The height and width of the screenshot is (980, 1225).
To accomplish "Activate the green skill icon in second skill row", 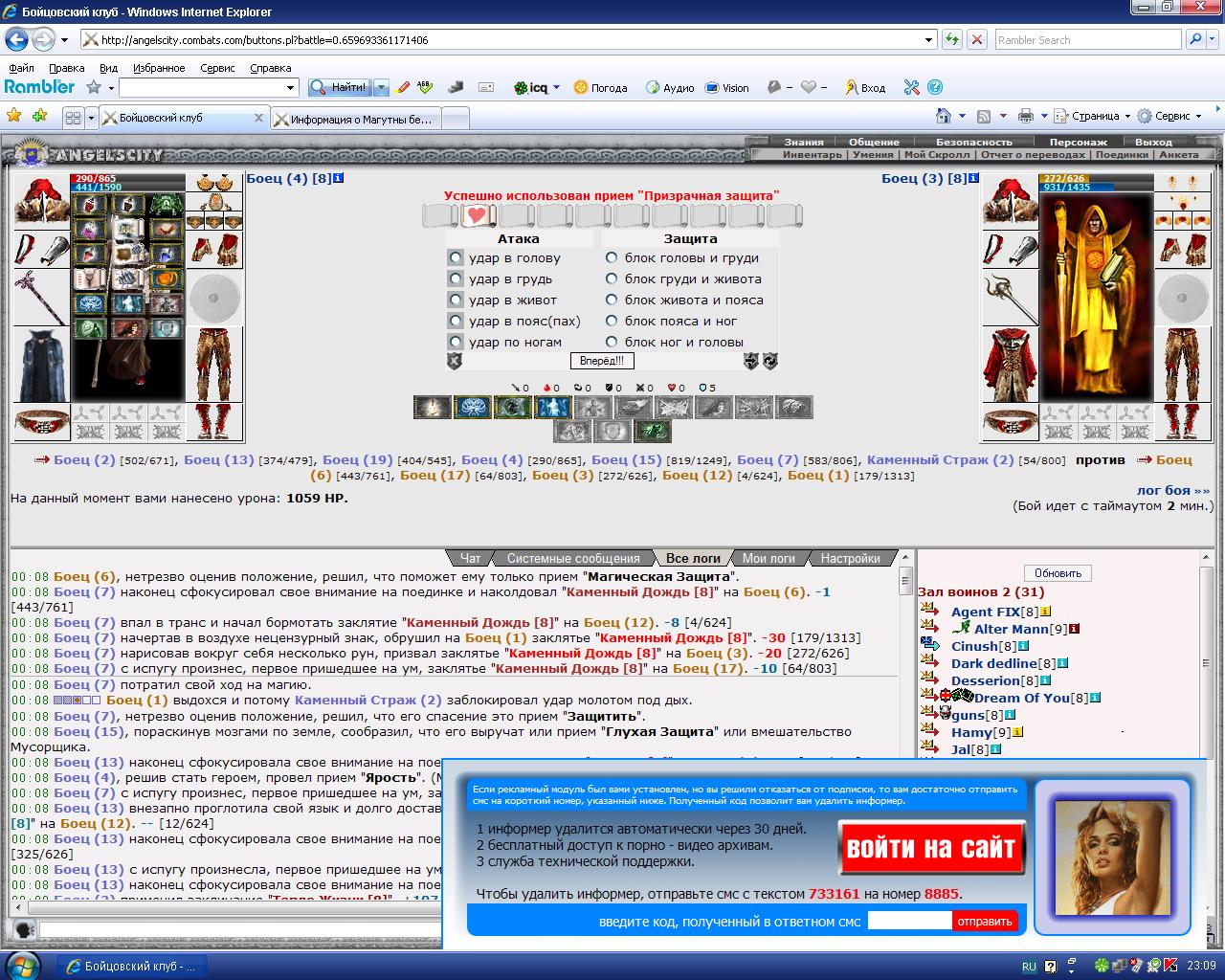I will click(x=653, y=432).
